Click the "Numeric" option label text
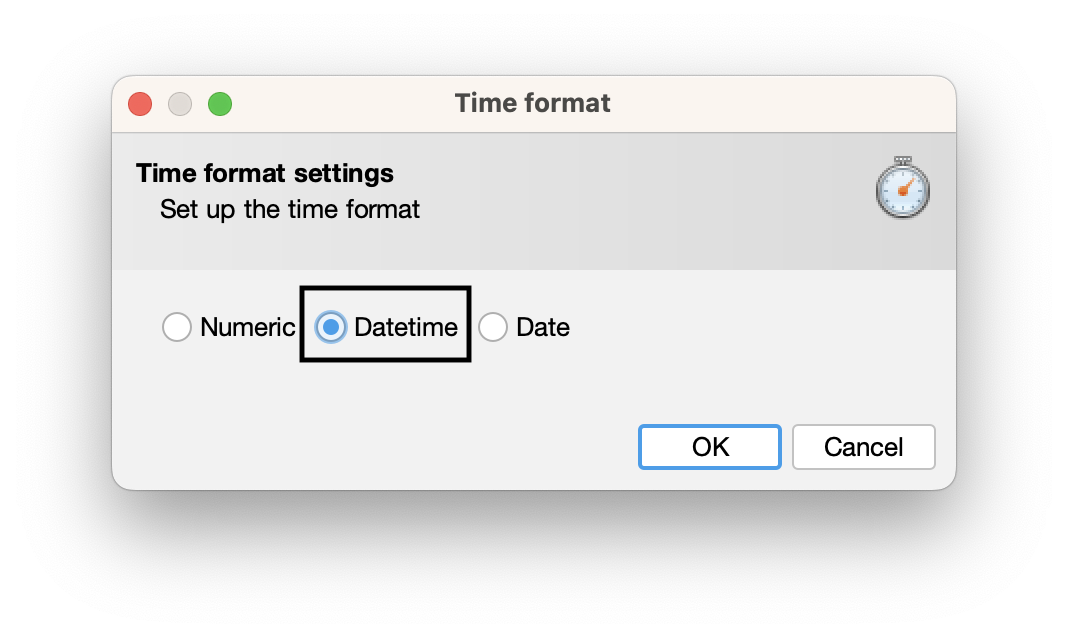Viewport: 1068px width, 638px height. click(x=248, y=327)
